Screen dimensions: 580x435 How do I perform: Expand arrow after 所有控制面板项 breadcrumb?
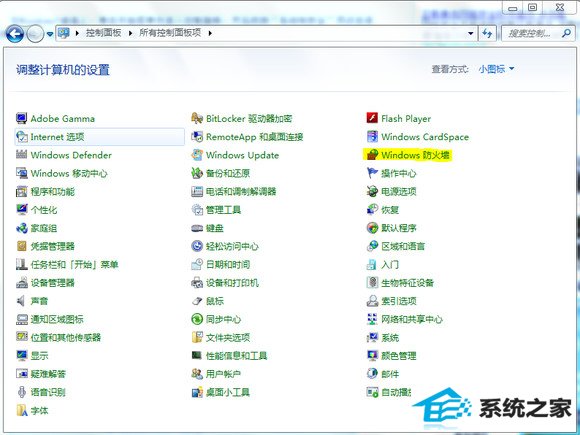pyautogui.click(x=210, y=33)
